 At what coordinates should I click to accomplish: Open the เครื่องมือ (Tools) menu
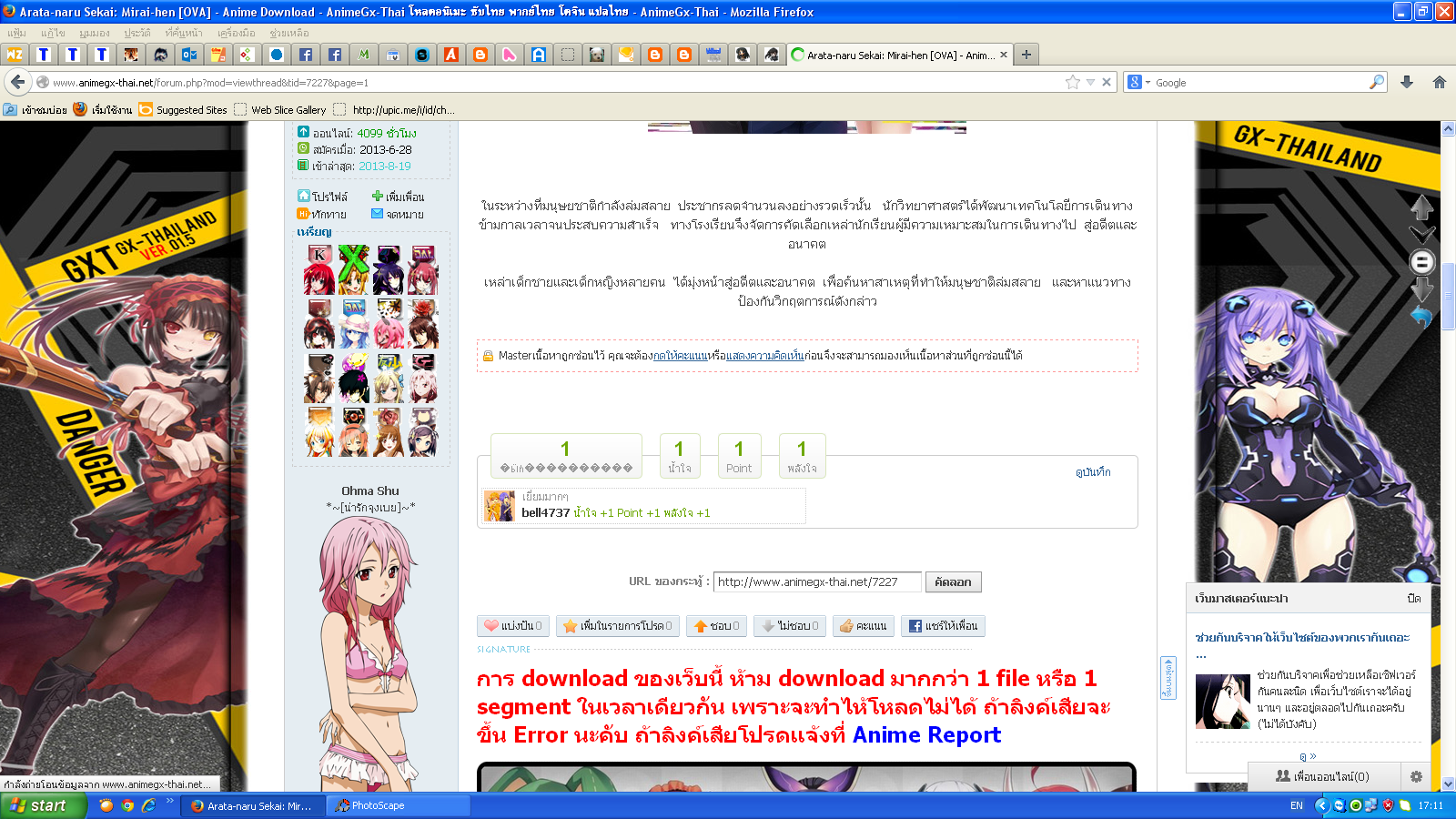pyautogui.click(x=237, y=33)
